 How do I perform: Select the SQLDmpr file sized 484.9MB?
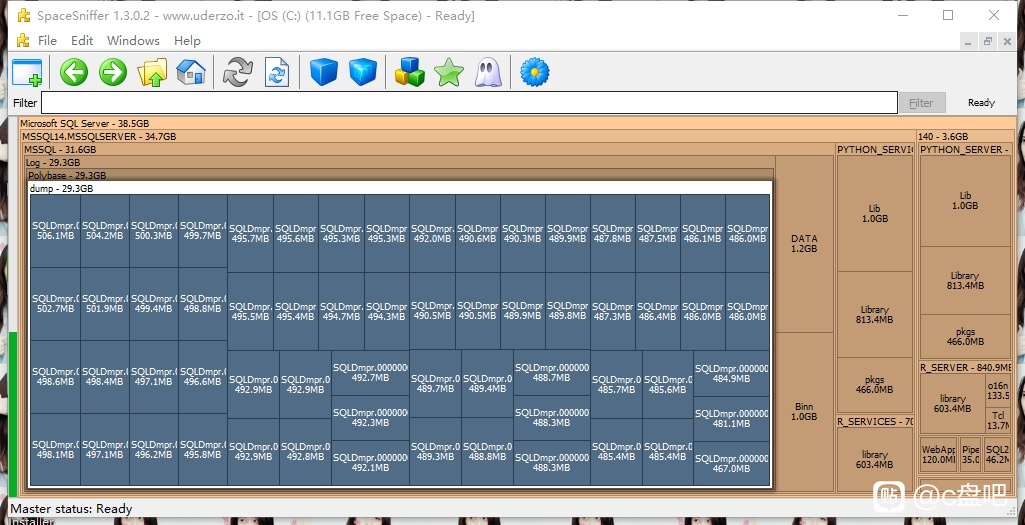coord(731,373)
